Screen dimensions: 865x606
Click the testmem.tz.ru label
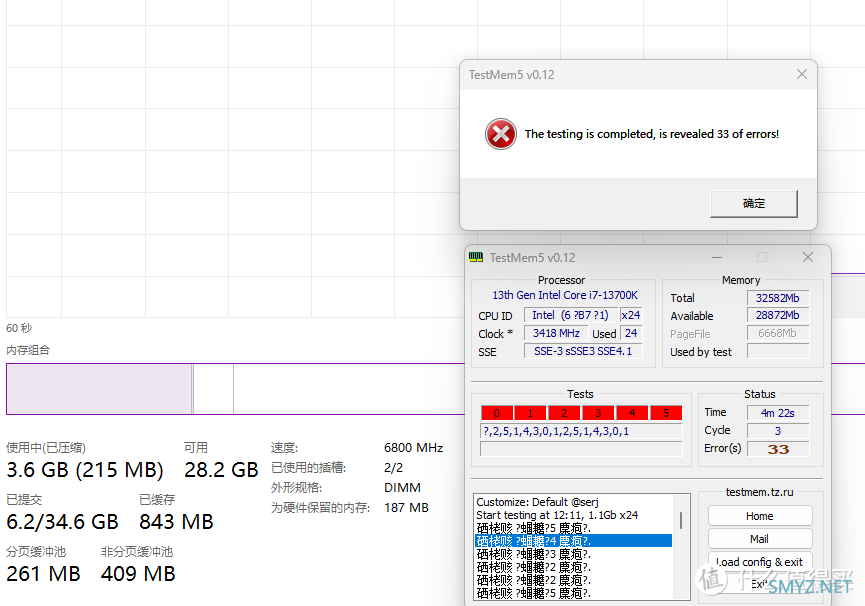(x=760, y=492)
